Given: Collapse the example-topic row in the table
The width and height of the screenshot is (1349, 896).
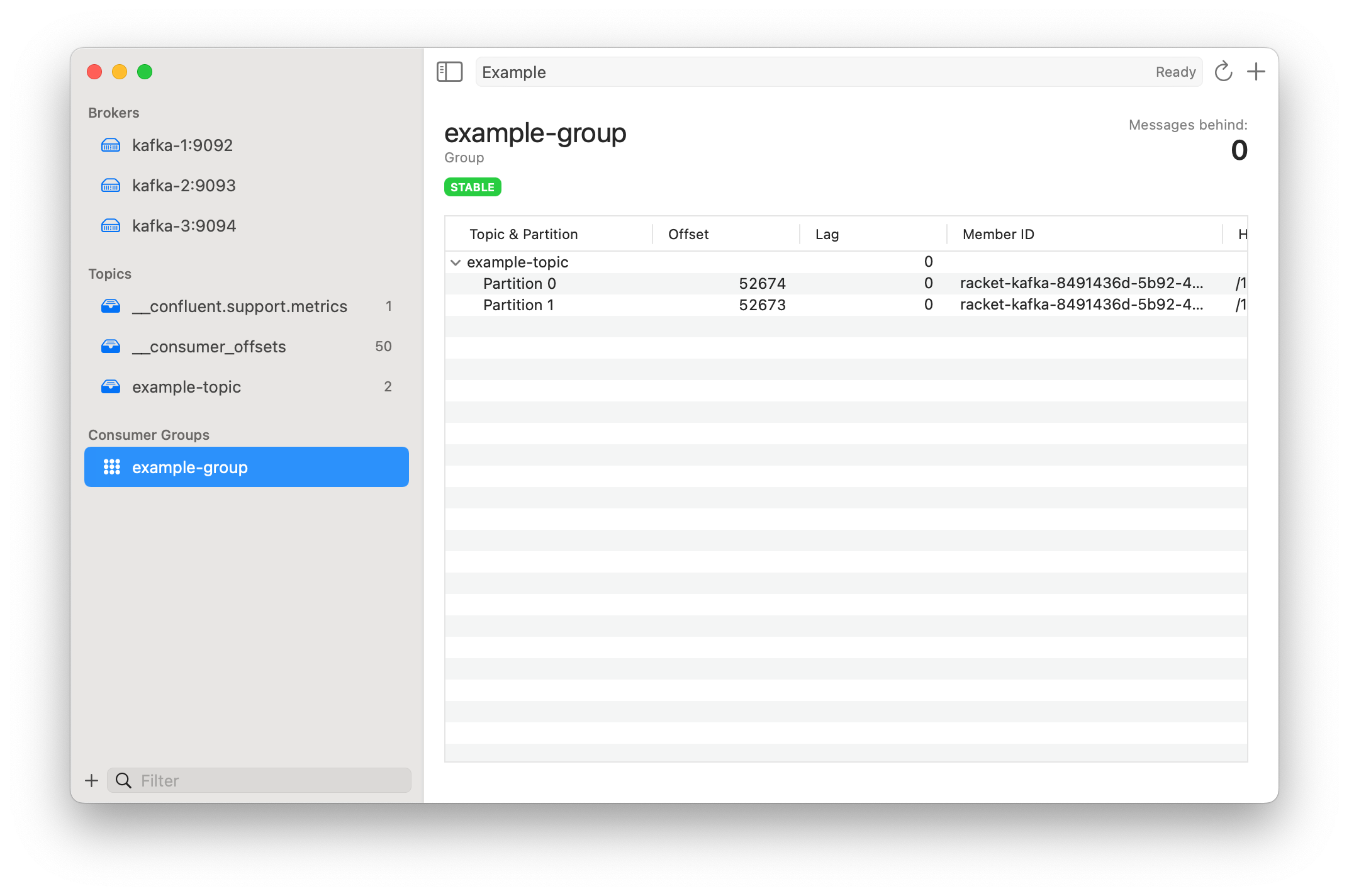Looking at the screenshot, I should pos(456,262).
